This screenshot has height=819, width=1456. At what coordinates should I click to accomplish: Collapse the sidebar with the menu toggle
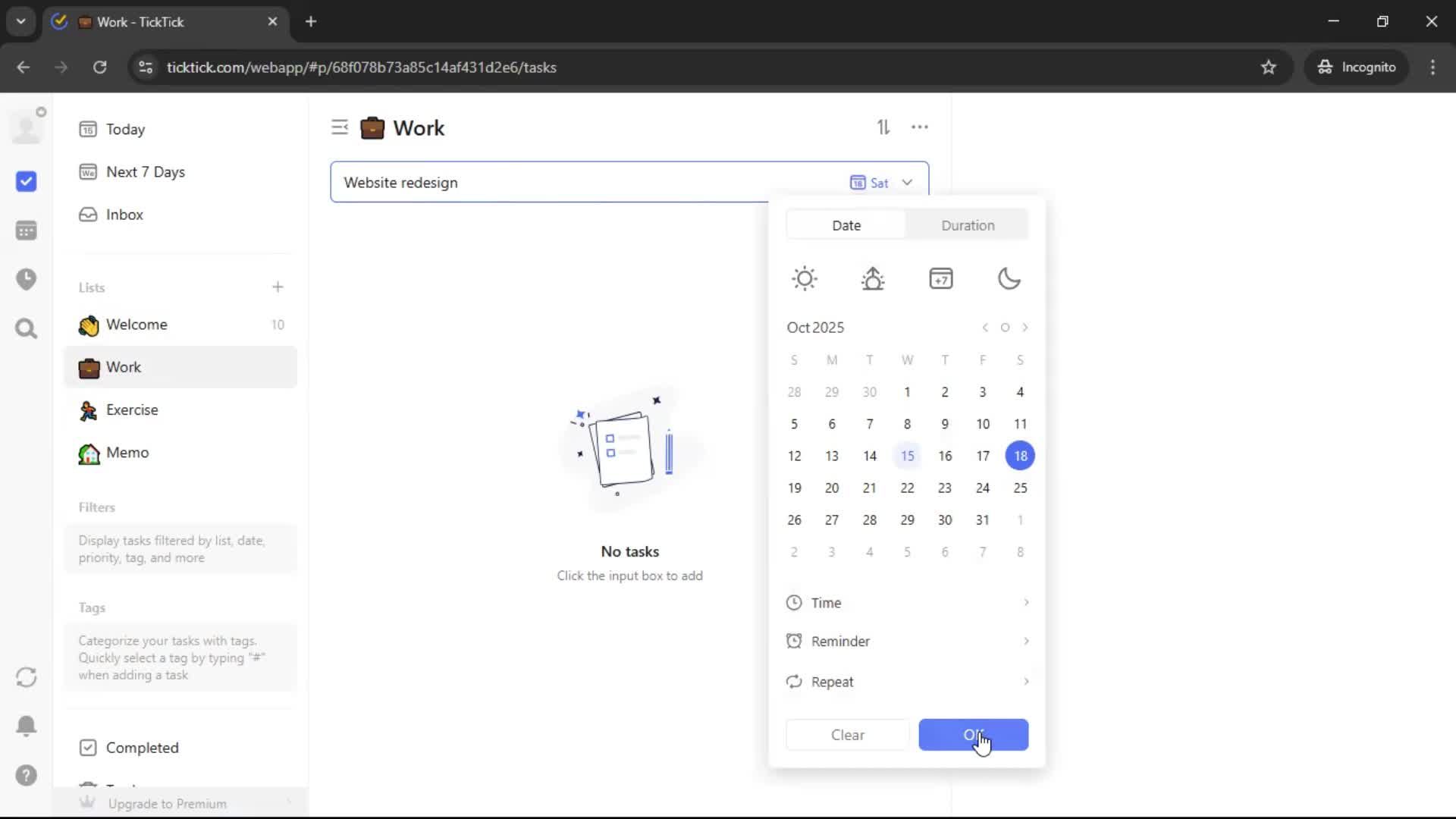point(339,127)
